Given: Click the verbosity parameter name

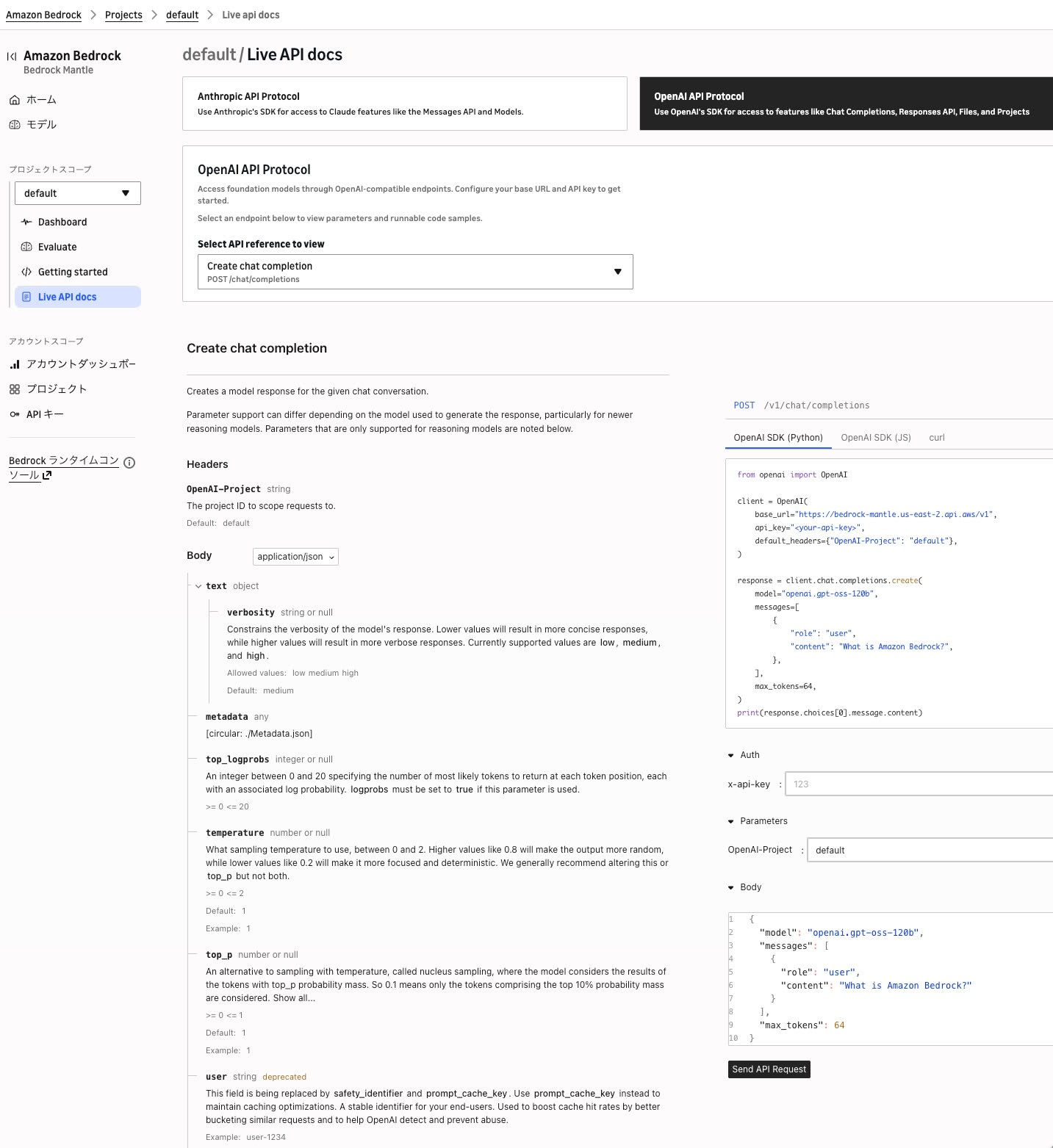Looking at the screenshot, I should 251,613.
